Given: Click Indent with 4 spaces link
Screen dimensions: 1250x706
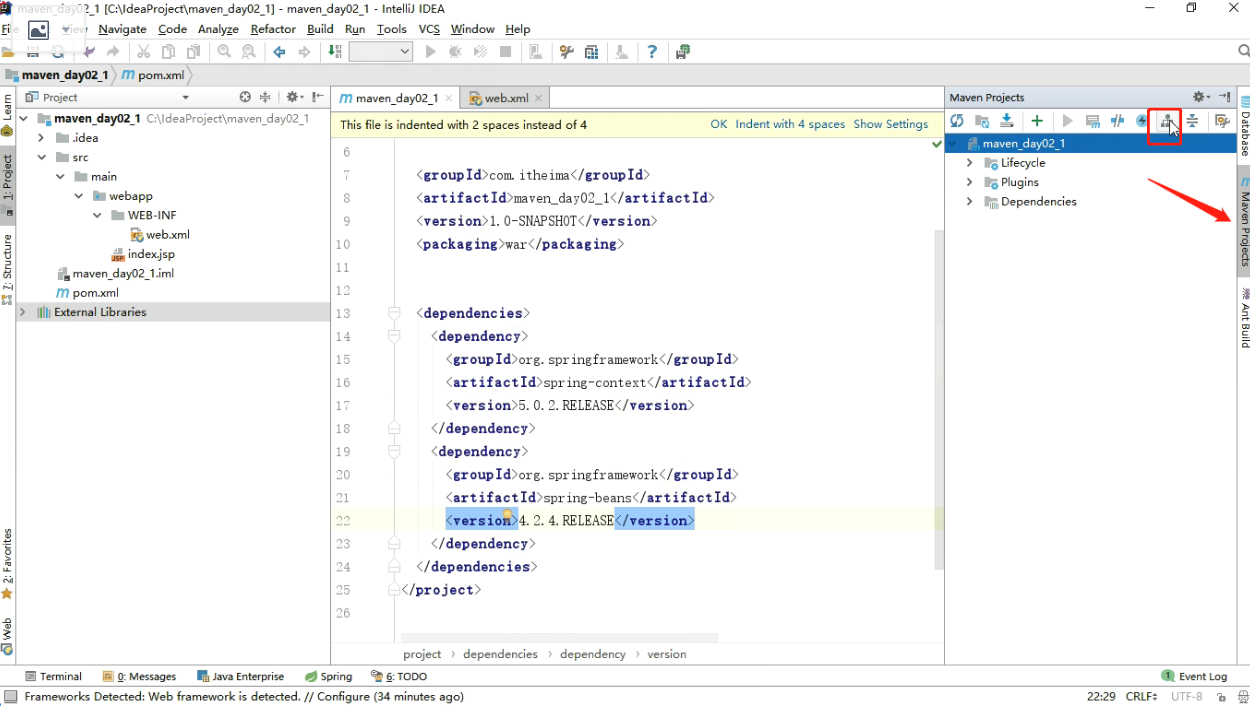Looking at the screenshot, I should pos(790,124).
